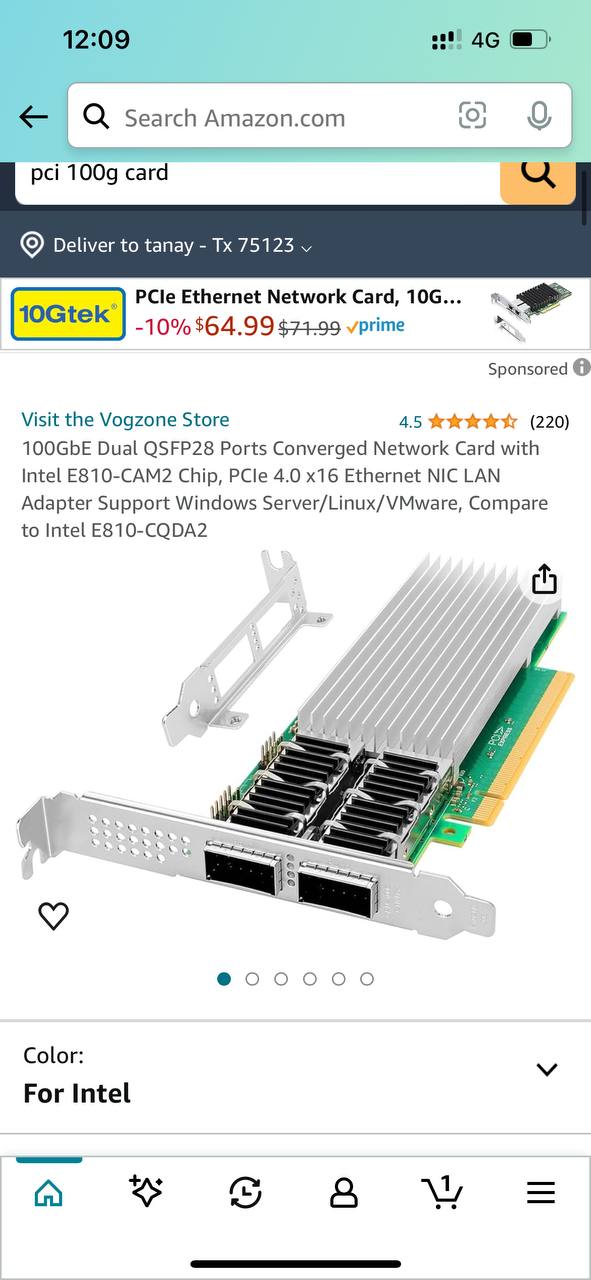Open the 4.5 star ratings reviews
591x1280 pixels.
tap(484, 421)
